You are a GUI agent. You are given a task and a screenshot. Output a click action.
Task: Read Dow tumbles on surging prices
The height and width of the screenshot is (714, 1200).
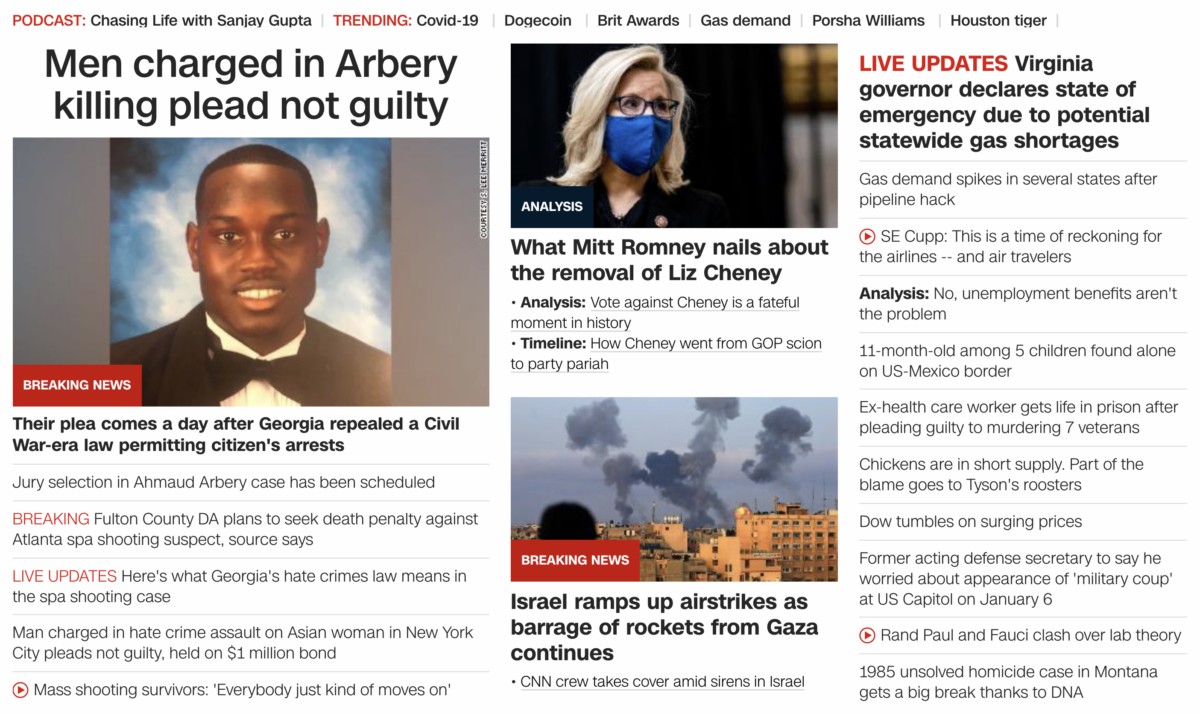click(x=970, y=522)
